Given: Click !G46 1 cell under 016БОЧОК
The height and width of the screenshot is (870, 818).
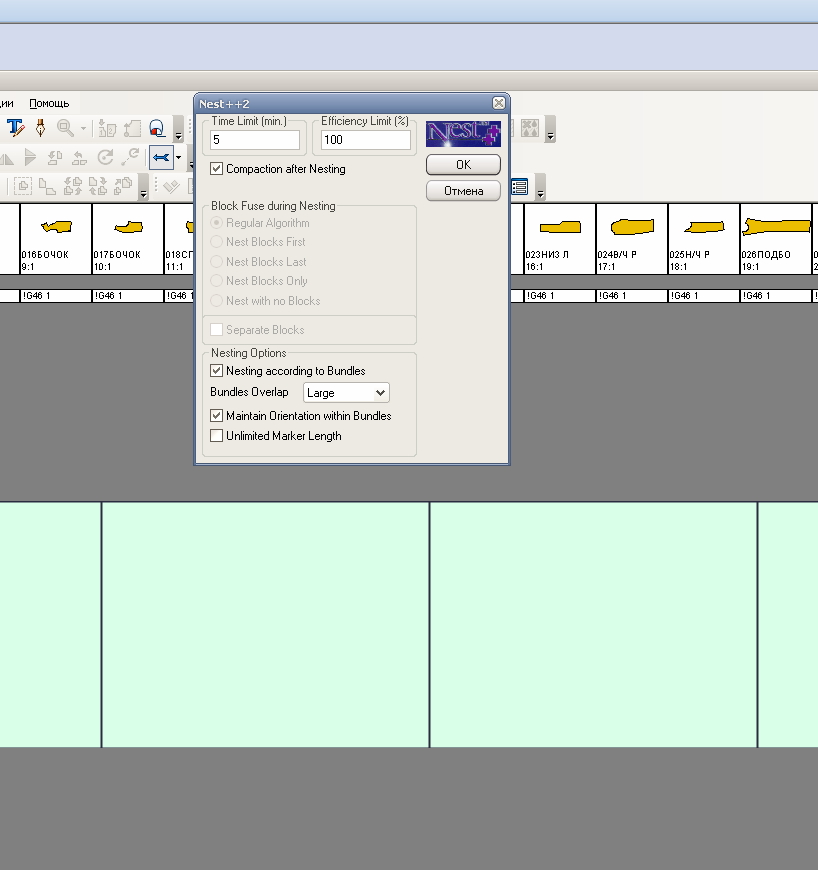Looking at the screenshot, I should (55, 296).
